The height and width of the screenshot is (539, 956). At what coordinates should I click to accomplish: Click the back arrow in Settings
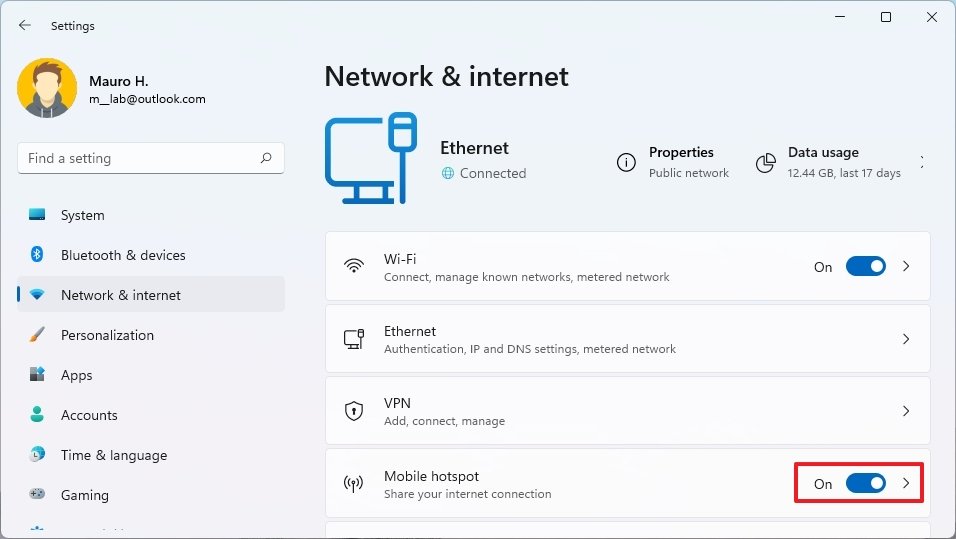25,26
